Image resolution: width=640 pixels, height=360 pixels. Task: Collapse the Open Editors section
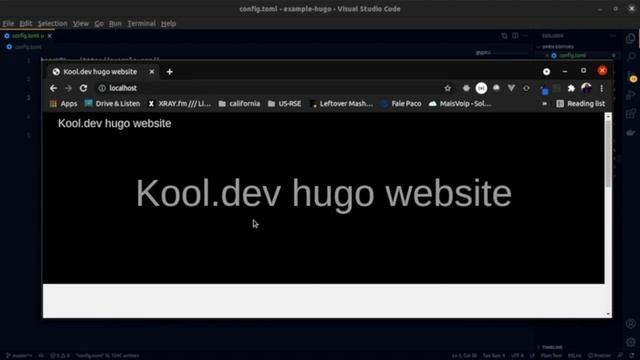pyautogui.click(x=558, y=47)
